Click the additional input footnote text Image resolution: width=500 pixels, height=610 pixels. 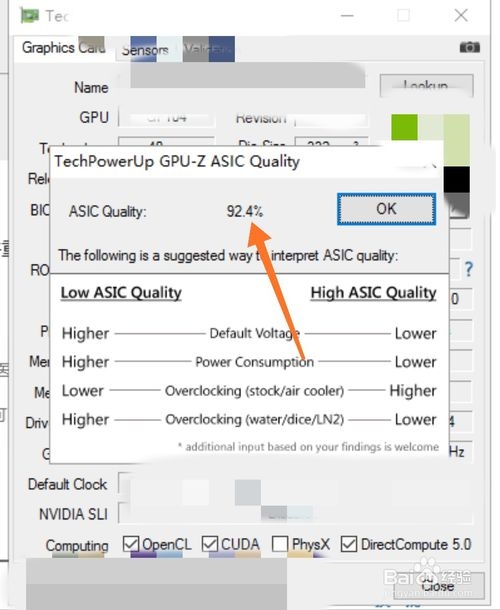(x=308, y=447)
